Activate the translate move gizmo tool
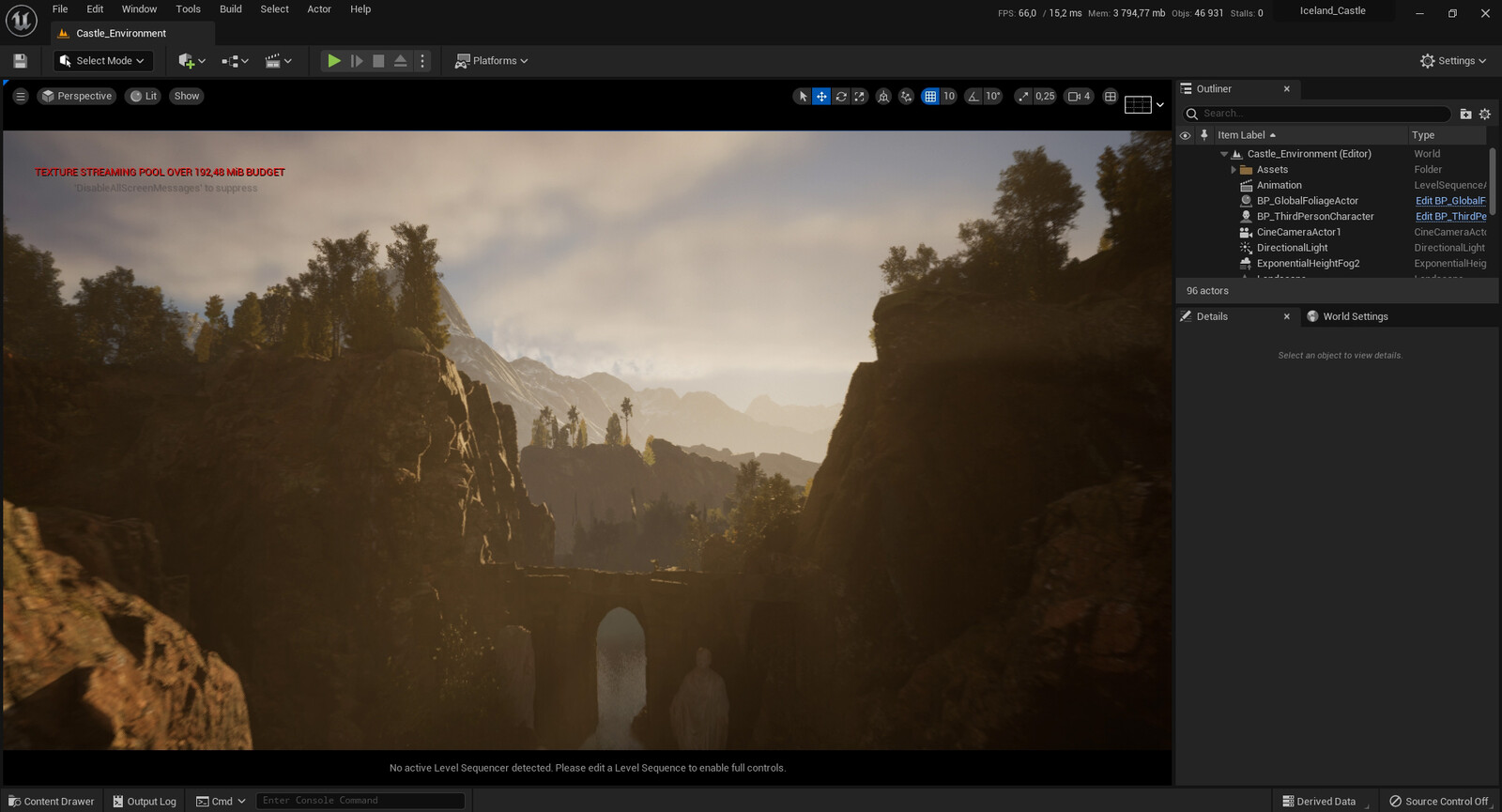Screen dimensions: 1502x812 click(821, 96)
